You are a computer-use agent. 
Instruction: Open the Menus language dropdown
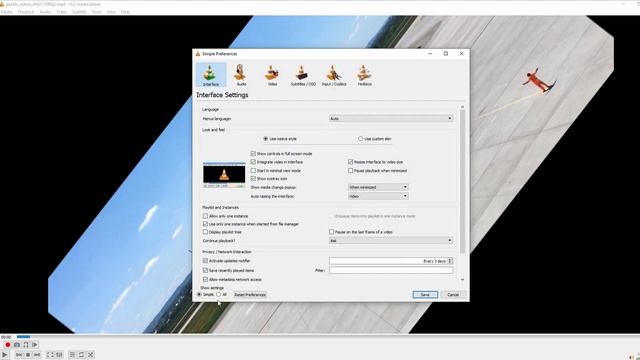[x=391, y=118]
